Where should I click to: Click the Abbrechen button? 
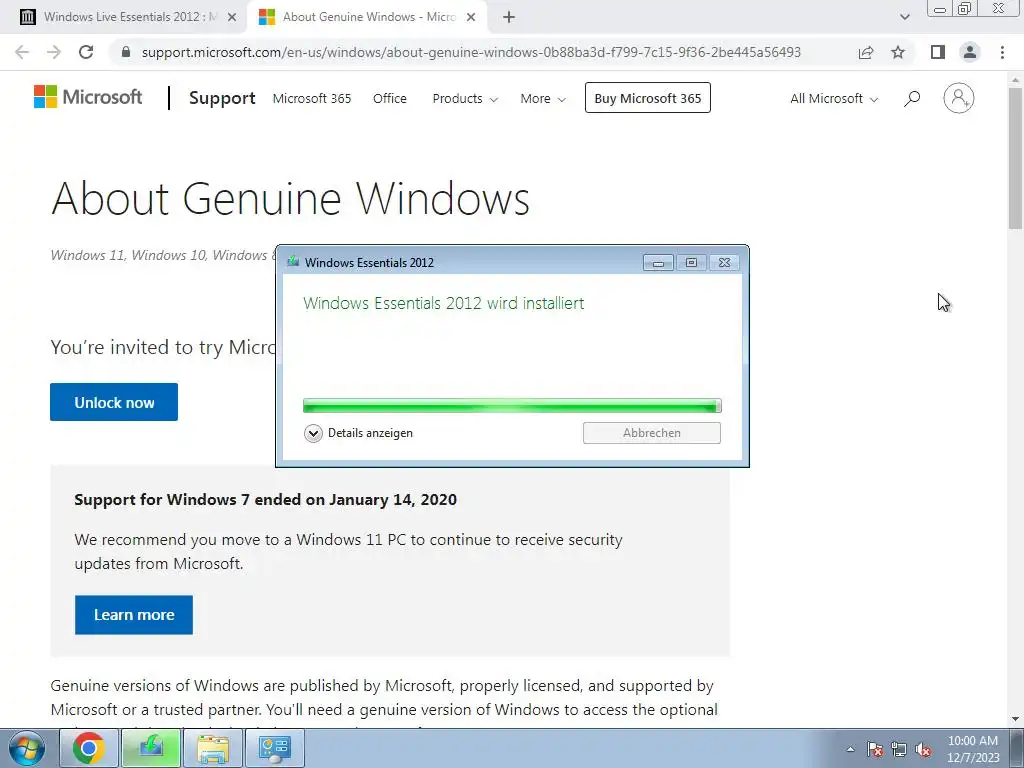652,433
